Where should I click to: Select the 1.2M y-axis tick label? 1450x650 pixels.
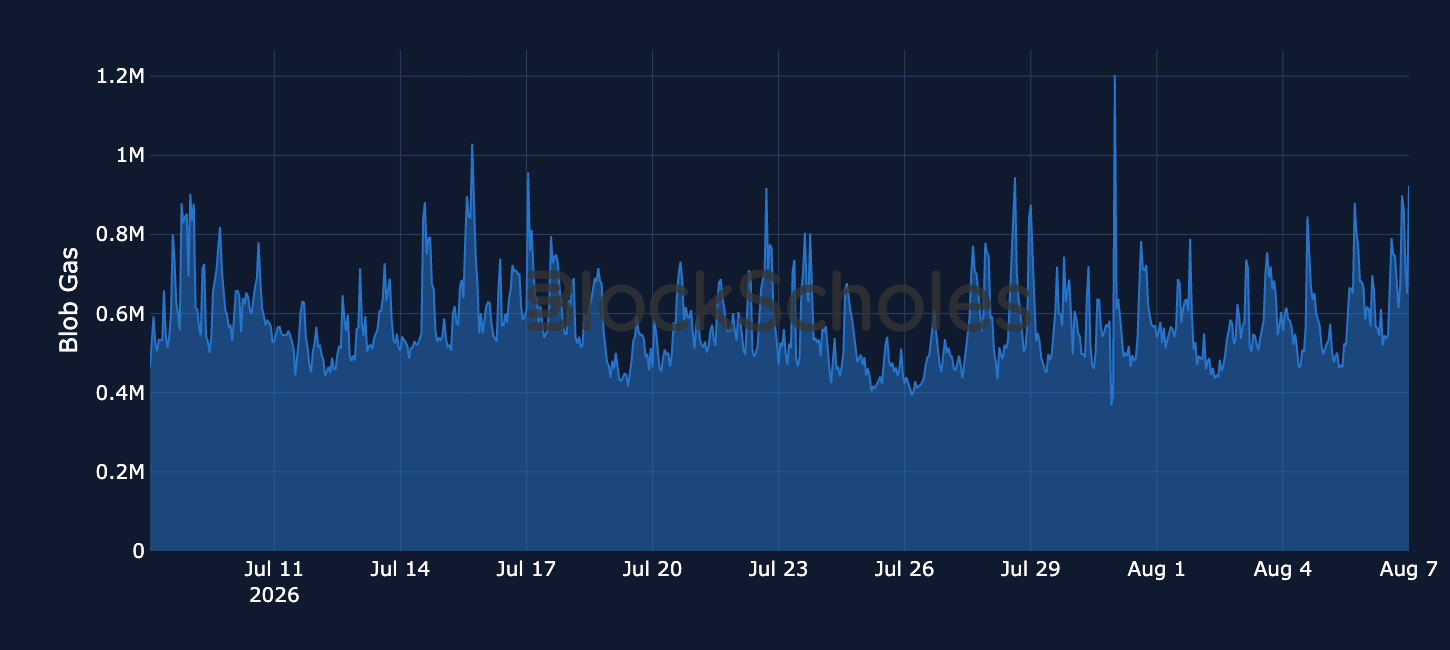[119, 77]
